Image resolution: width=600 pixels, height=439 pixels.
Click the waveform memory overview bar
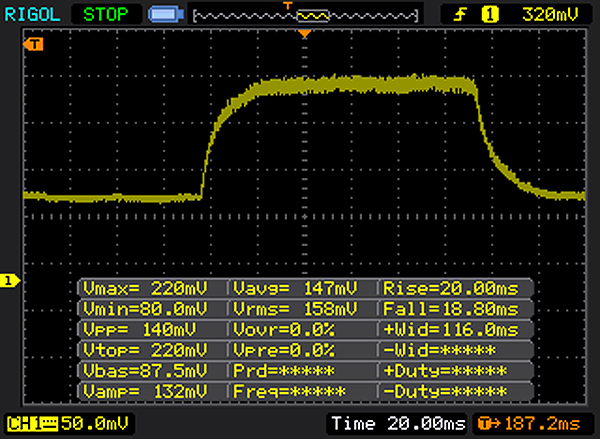point(306,16)
